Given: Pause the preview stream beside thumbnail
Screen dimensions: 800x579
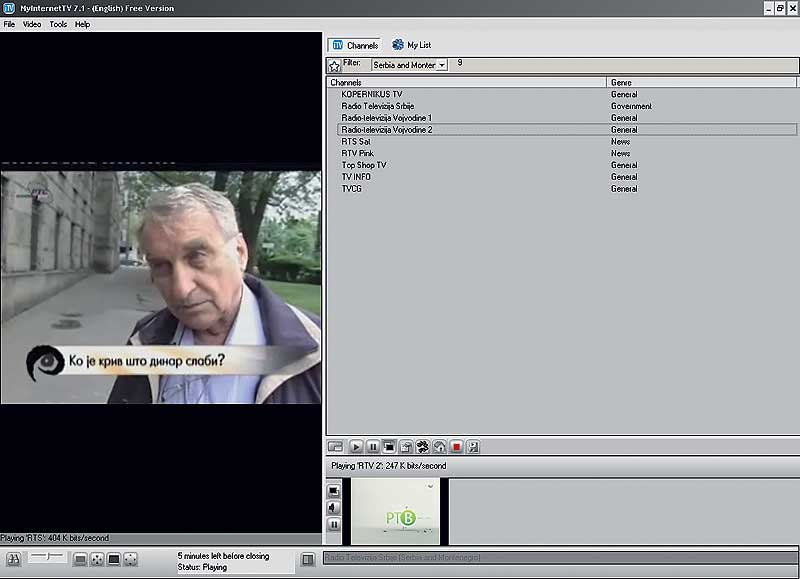Looking at the screenshot, I should click(x=334, y=524).
